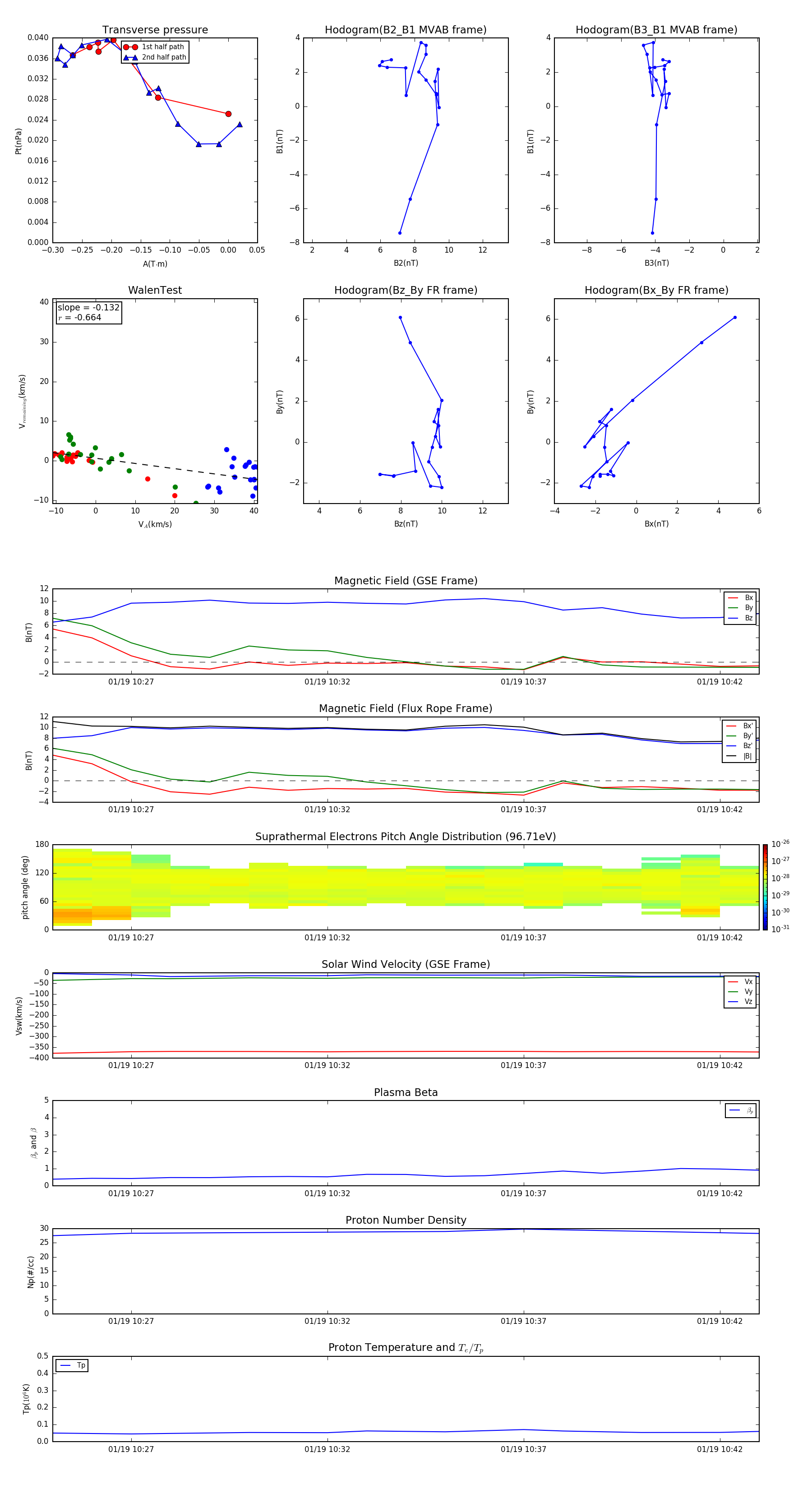The width and height of the screenshot is (812, 1489).
Task: Click the Bx entry in the GSE magnetic field legend
Action: click(740, 598)
